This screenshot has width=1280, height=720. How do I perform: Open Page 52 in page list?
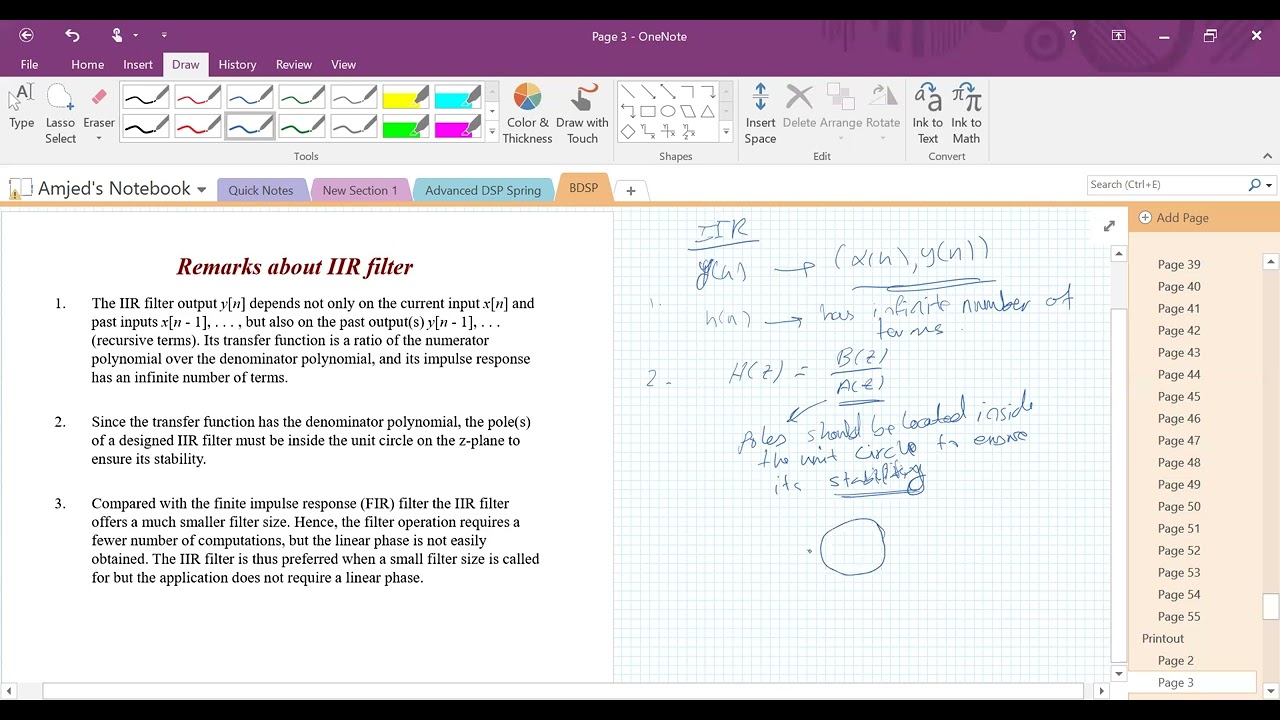(x=1179, y=550)
